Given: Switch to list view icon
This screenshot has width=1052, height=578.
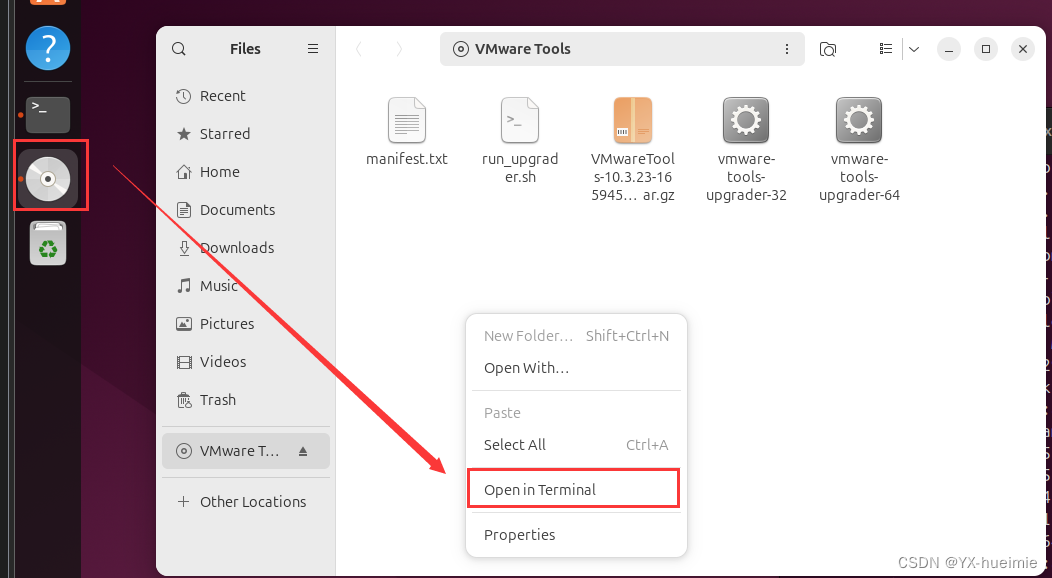Looking at the screenshot, I should (886, 49).
